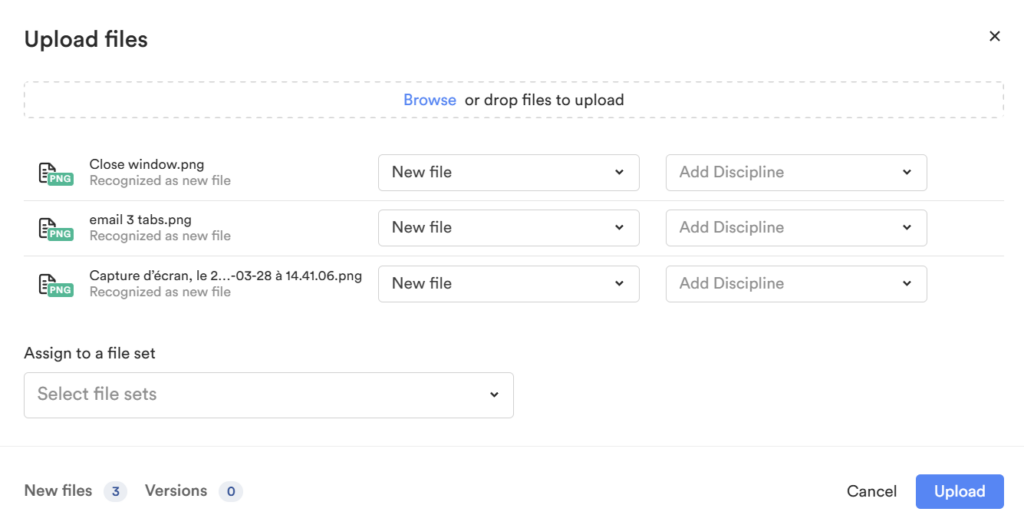Expand Add Discipline for email 3 tabs.png
1024x525 pixels.
[796, 228]
